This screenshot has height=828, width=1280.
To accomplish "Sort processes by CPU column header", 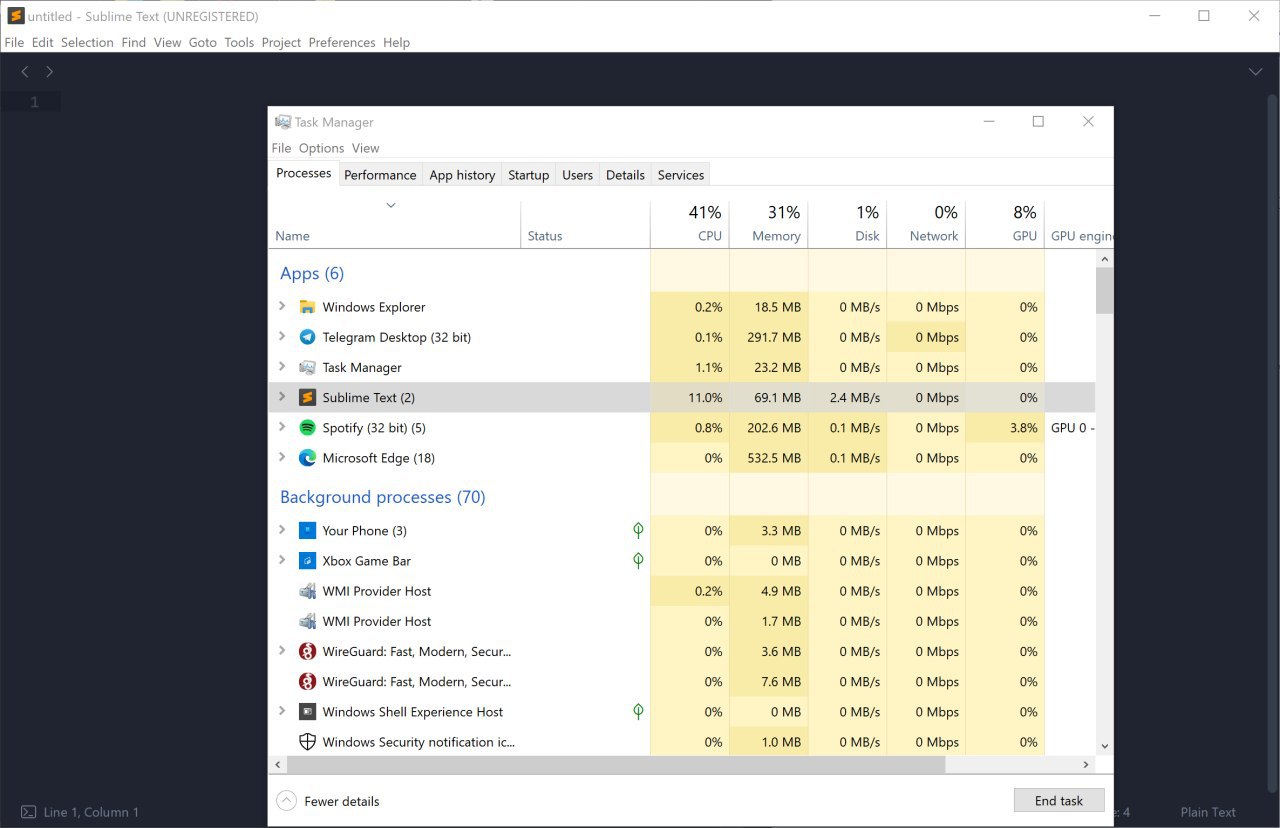I will point(690,224).
